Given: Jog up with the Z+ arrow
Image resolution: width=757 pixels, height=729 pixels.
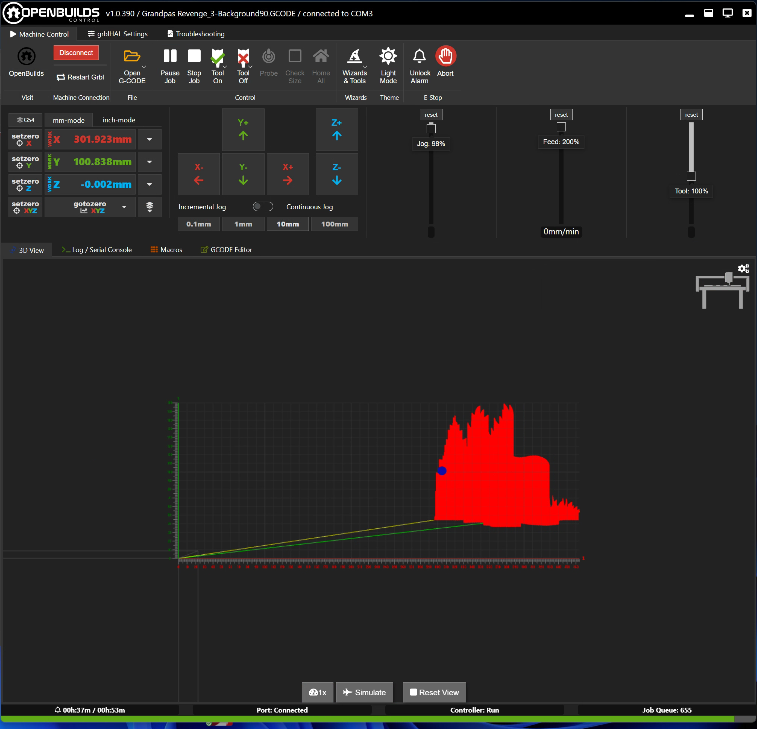Looking at the screenshot, I should tap(337, 130).
